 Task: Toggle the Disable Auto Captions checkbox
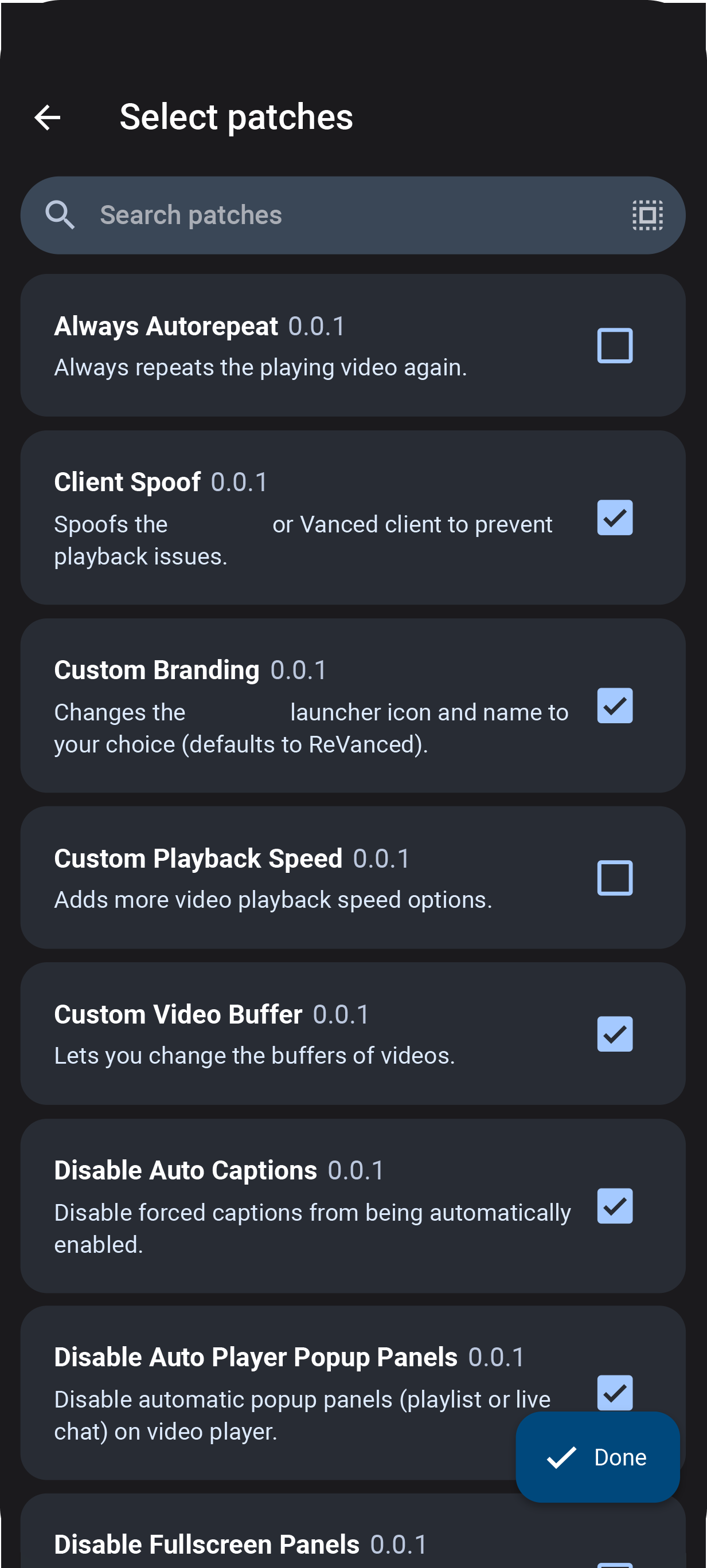(615, 1206)
